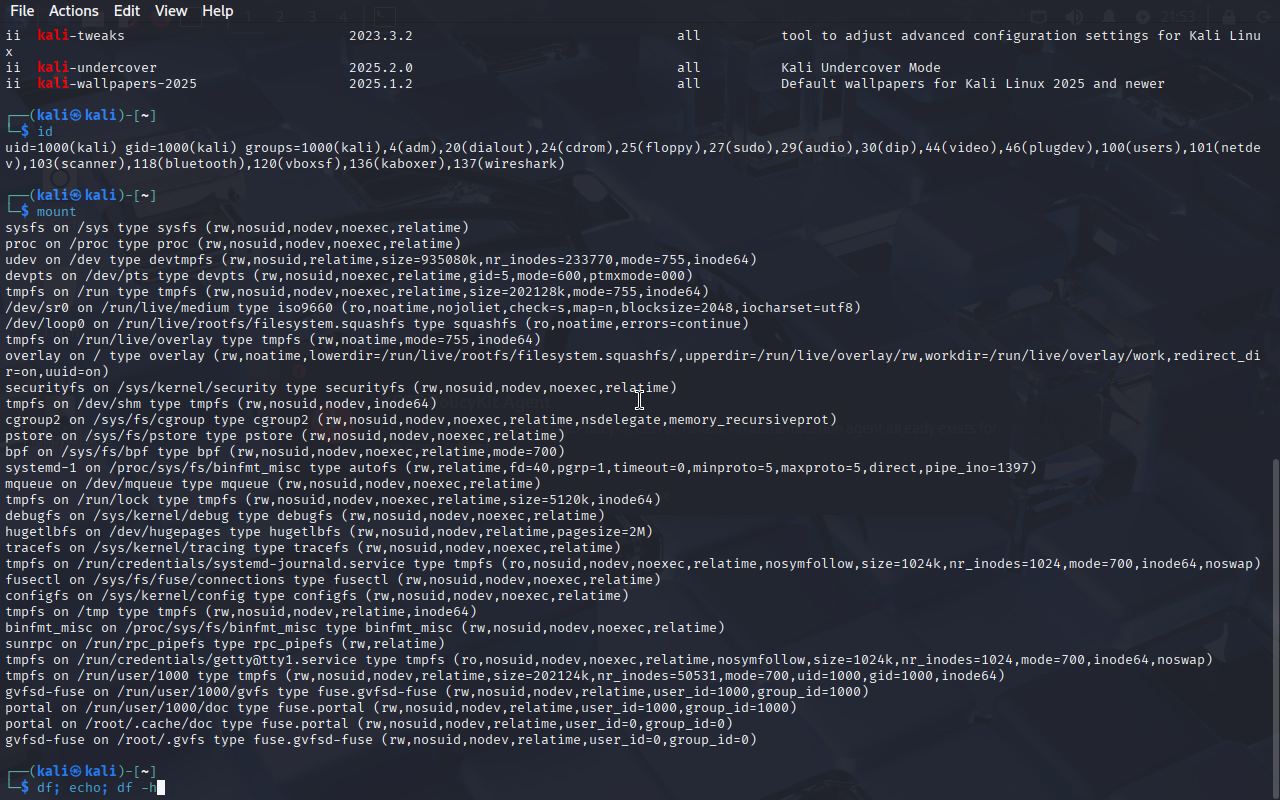1280x800 pixels.
Task: Open the Edit menu
Action: (127, 11)
